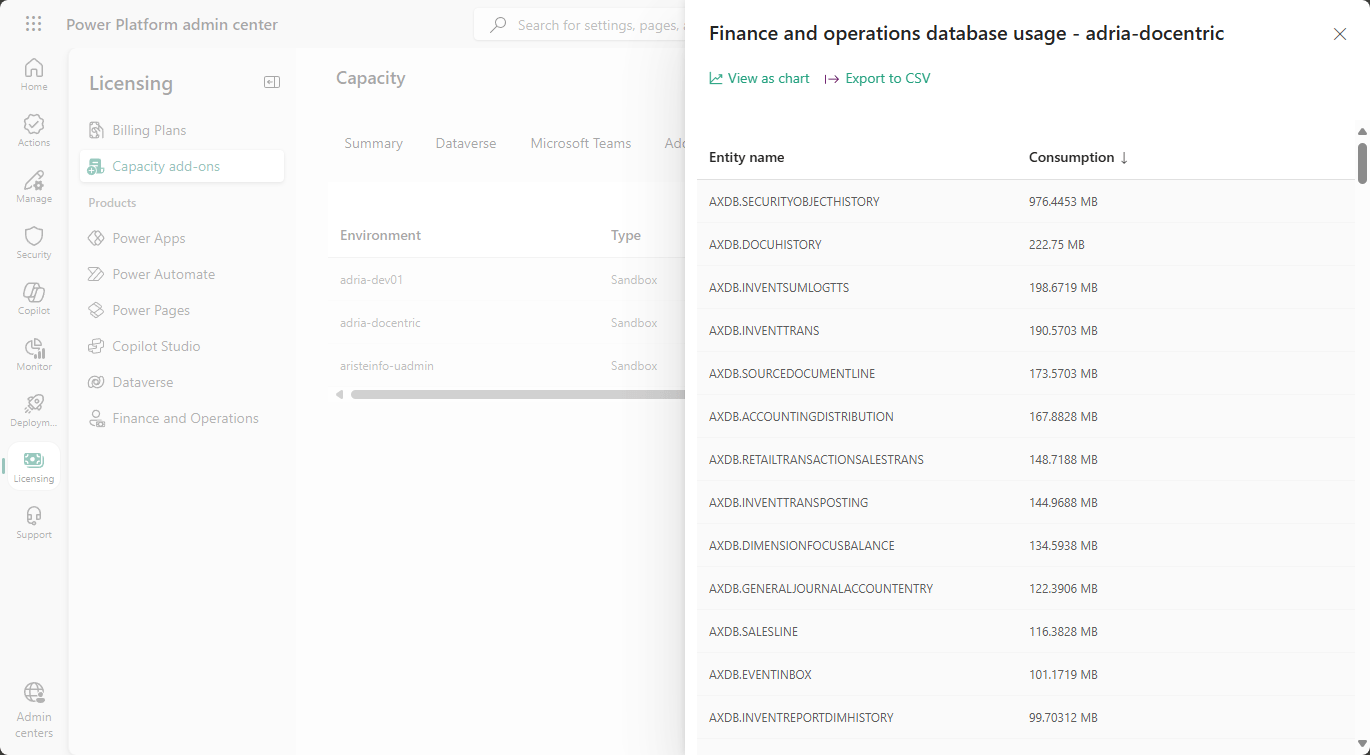
Task: Open the app launcher waffle icon
Action: coord(33,24)
